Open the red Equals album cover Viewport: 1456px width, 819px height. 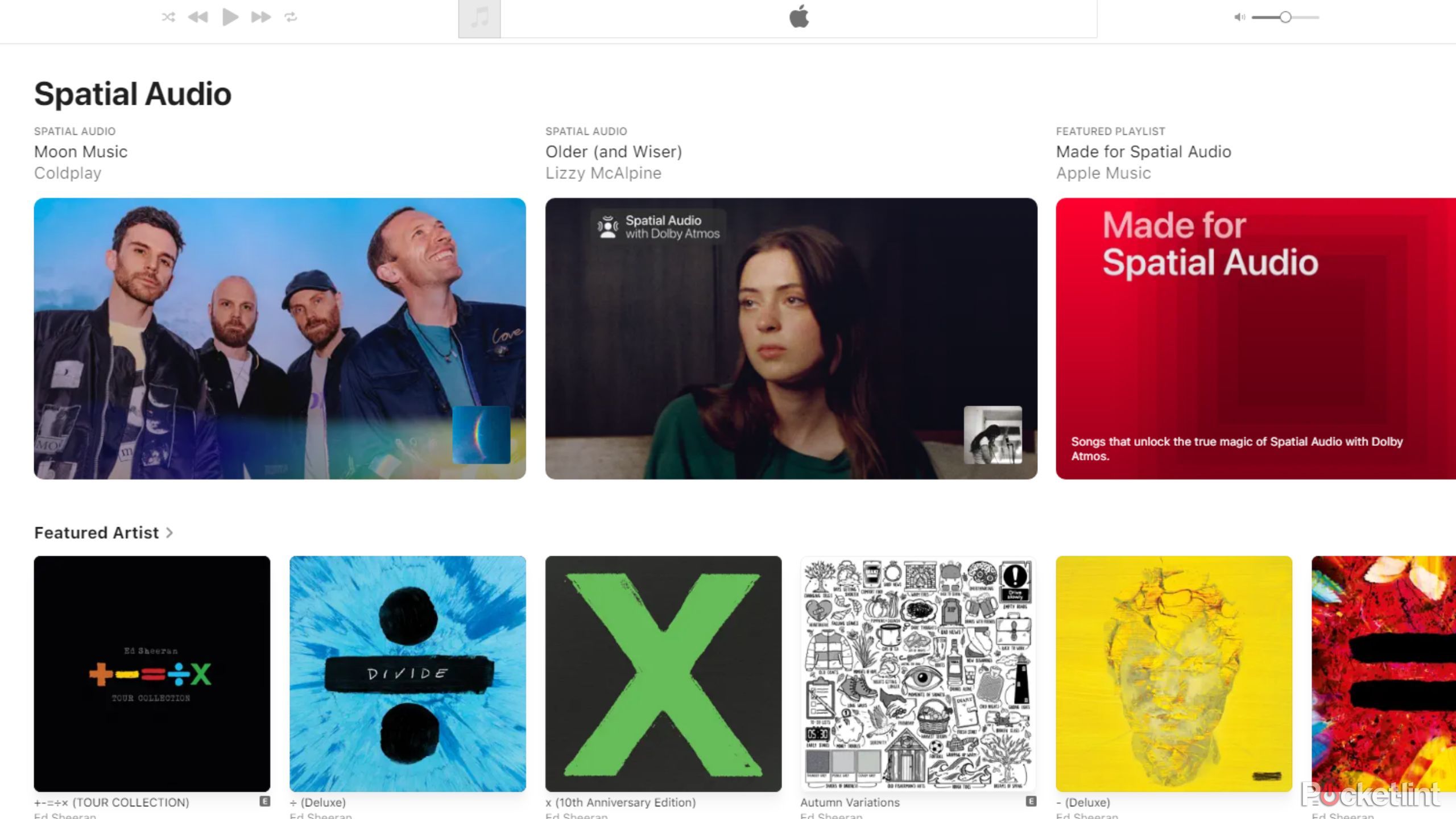point(1384,674)
